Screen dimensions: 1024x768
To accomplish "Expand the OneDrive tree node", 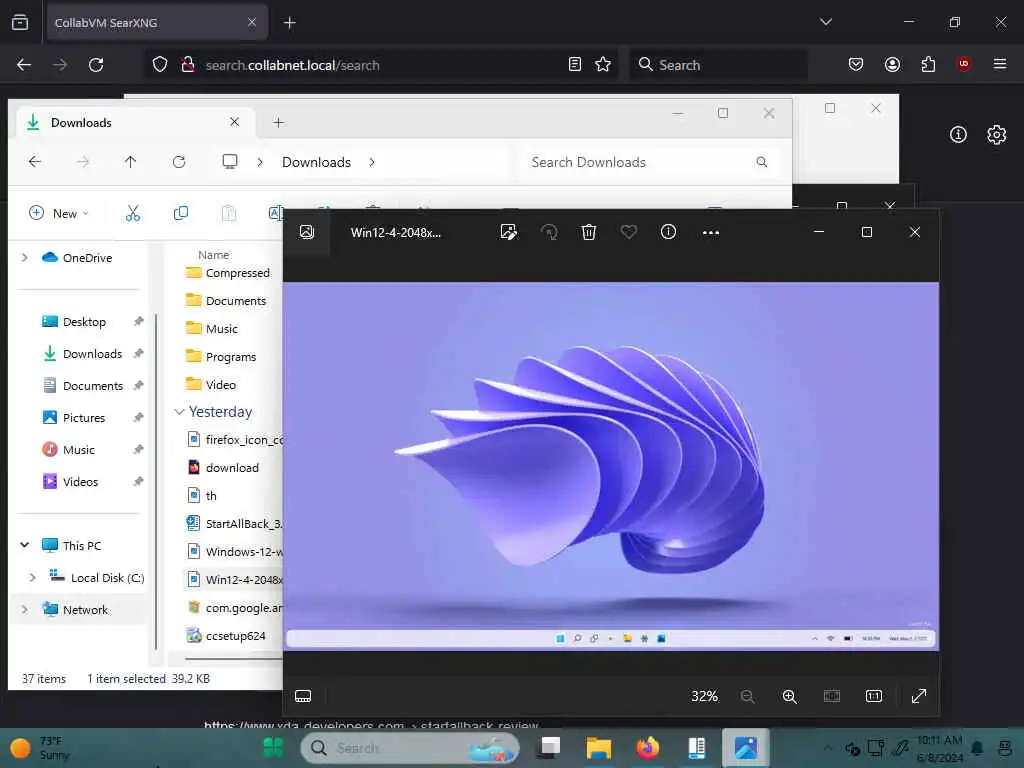I will point(25,258).
